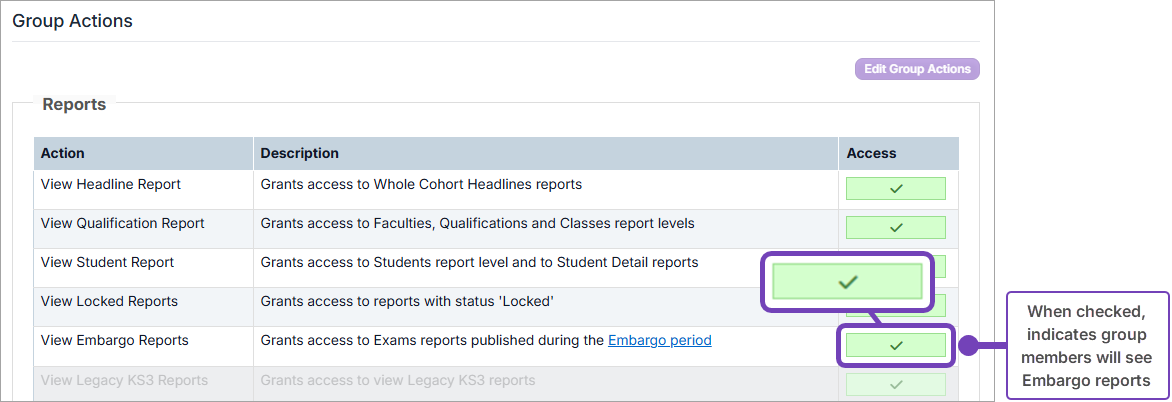Click the Group Actions page title
1172x402 pixels.
pyautogui.click(x=73, y=21)
